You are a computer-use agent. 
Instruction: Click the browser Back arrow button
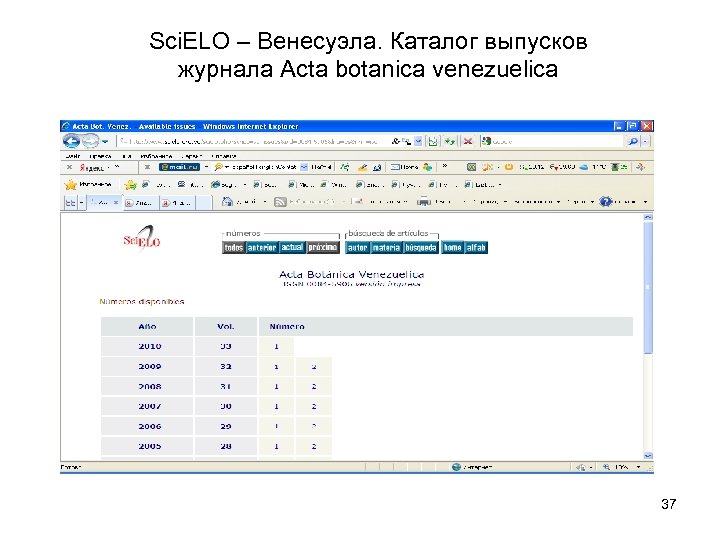71,141
